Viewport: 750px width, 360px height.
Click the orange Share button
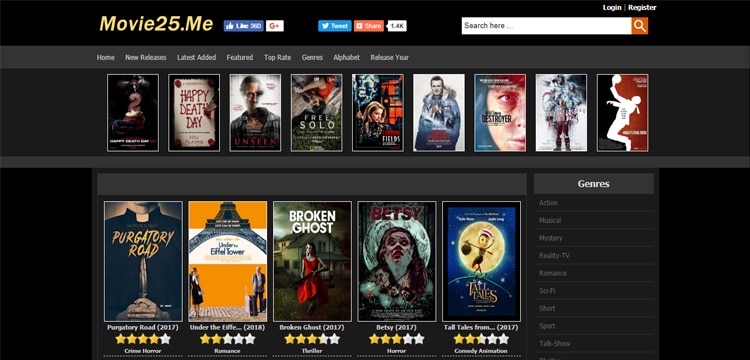369,26
